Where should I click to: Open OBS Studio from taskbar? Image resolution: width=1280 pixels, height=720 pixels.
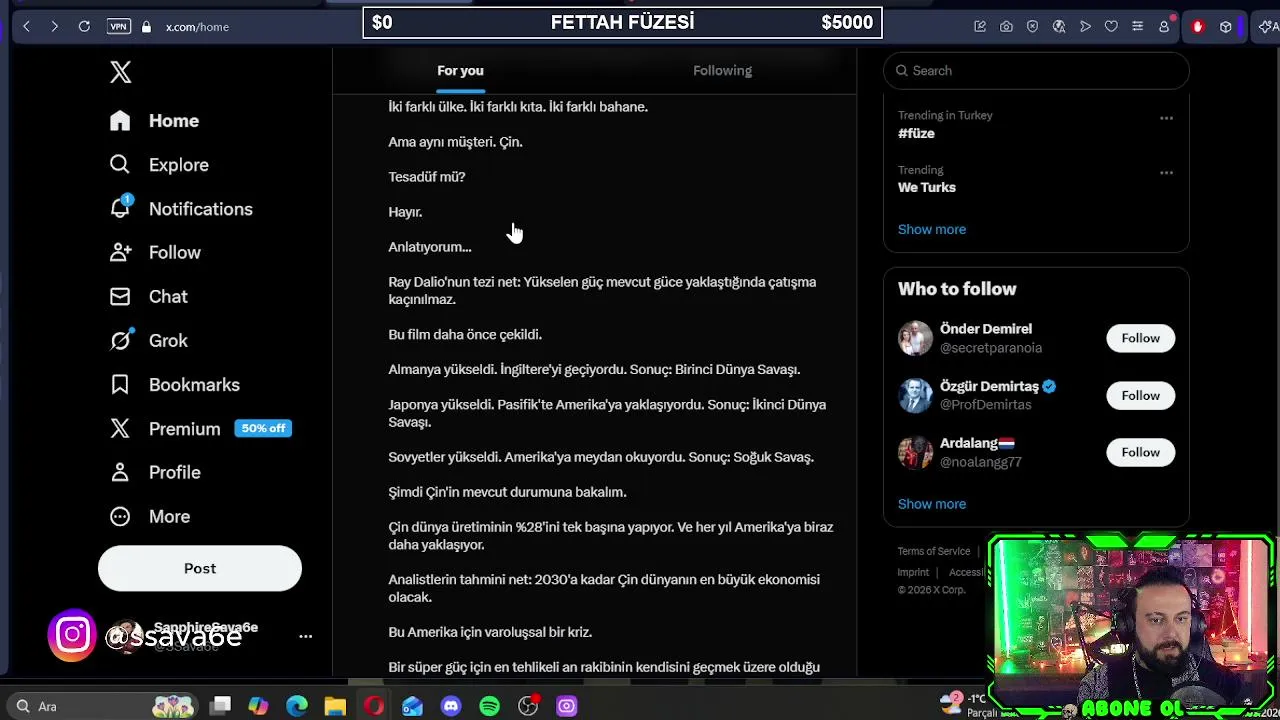[x=528, y=706]
